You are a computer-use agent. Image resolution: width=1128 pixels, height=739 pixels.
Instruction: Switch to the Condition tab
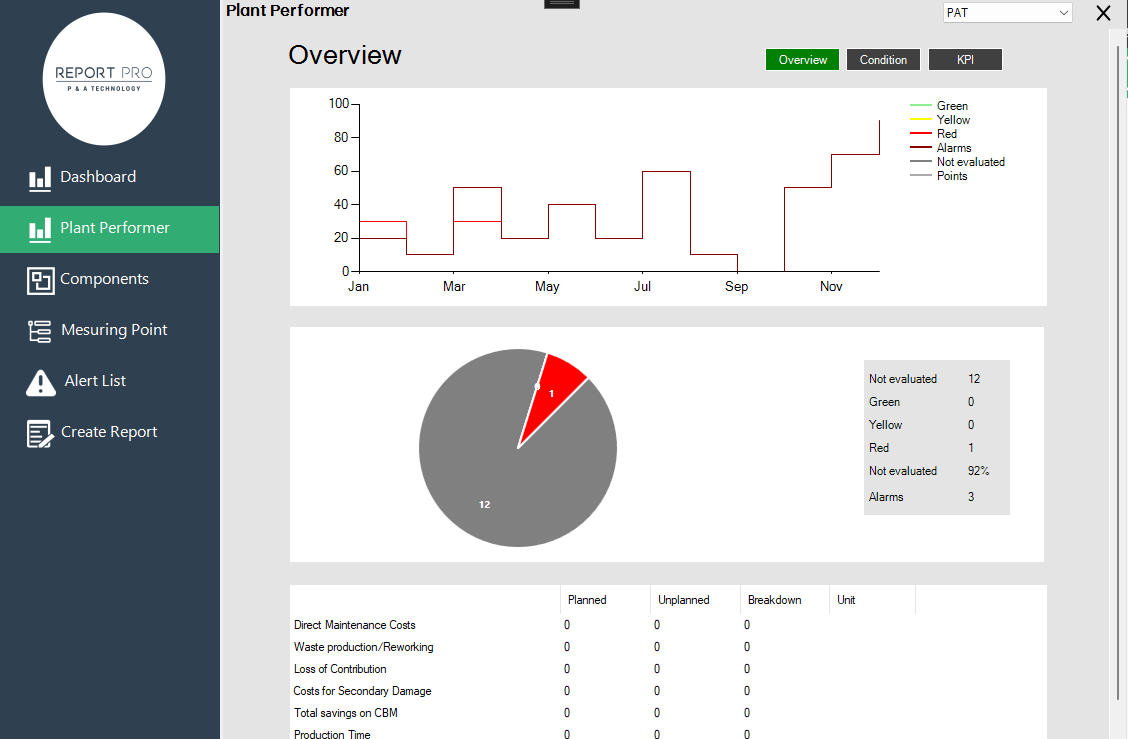(883, 60)
